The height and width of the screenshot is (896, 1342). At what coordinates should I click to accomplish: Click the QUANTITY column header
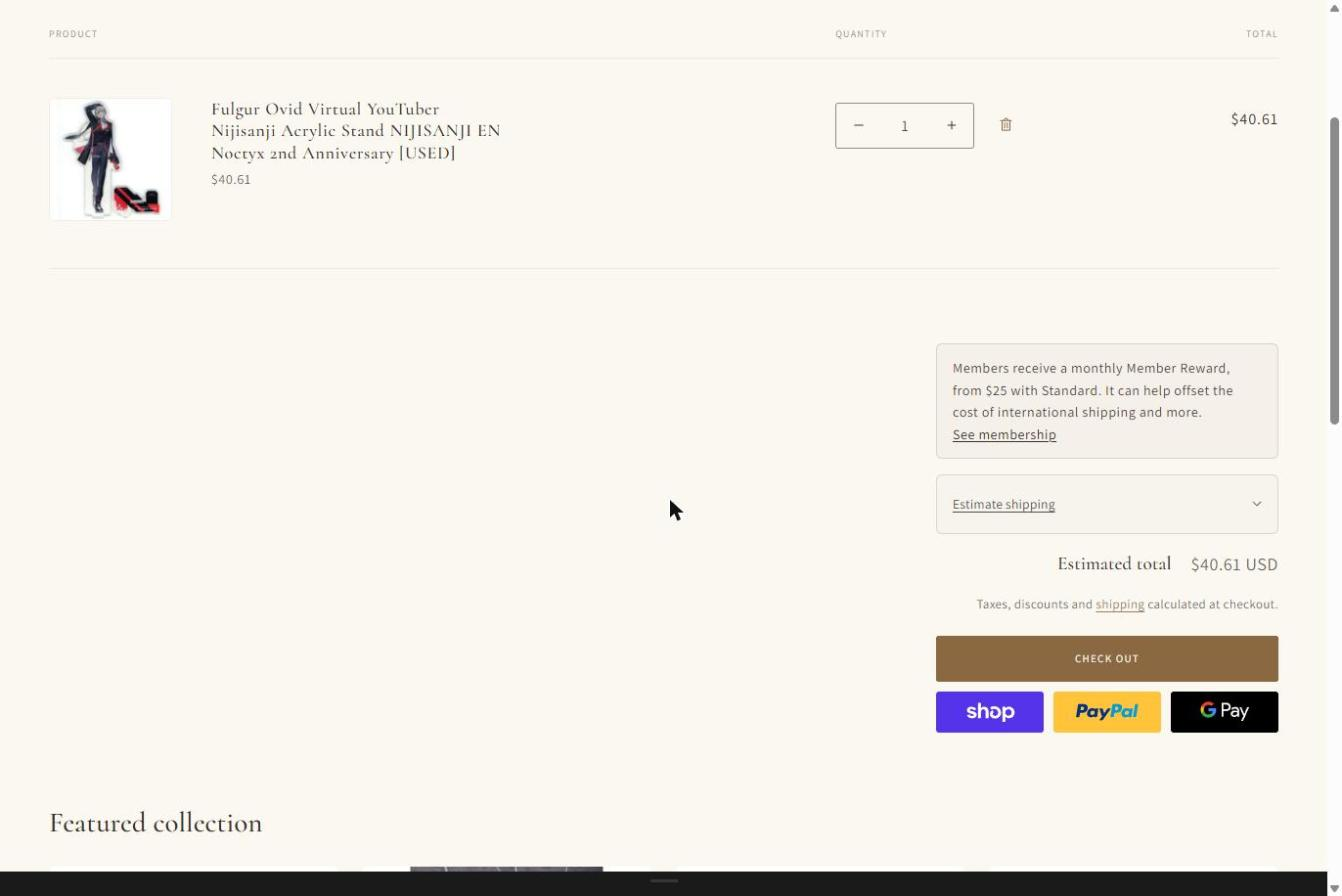[861, 34]
